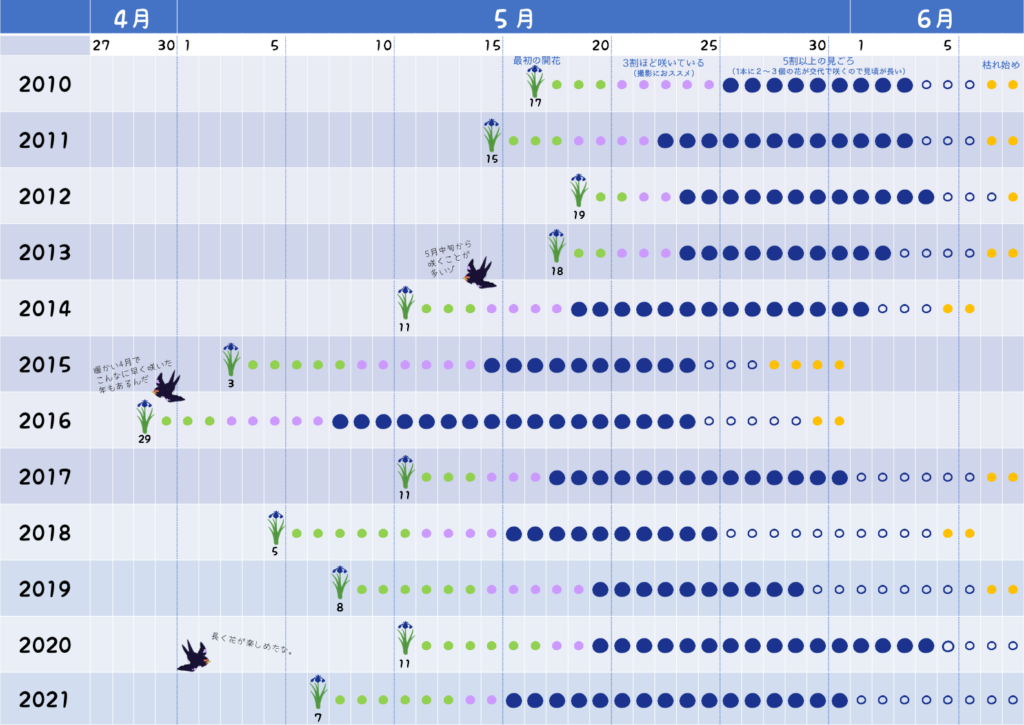The width and height of the screenshot is (1024, 725).
Task: Click the iris flower icon in the 2010 row
Action: click(535, 80)
